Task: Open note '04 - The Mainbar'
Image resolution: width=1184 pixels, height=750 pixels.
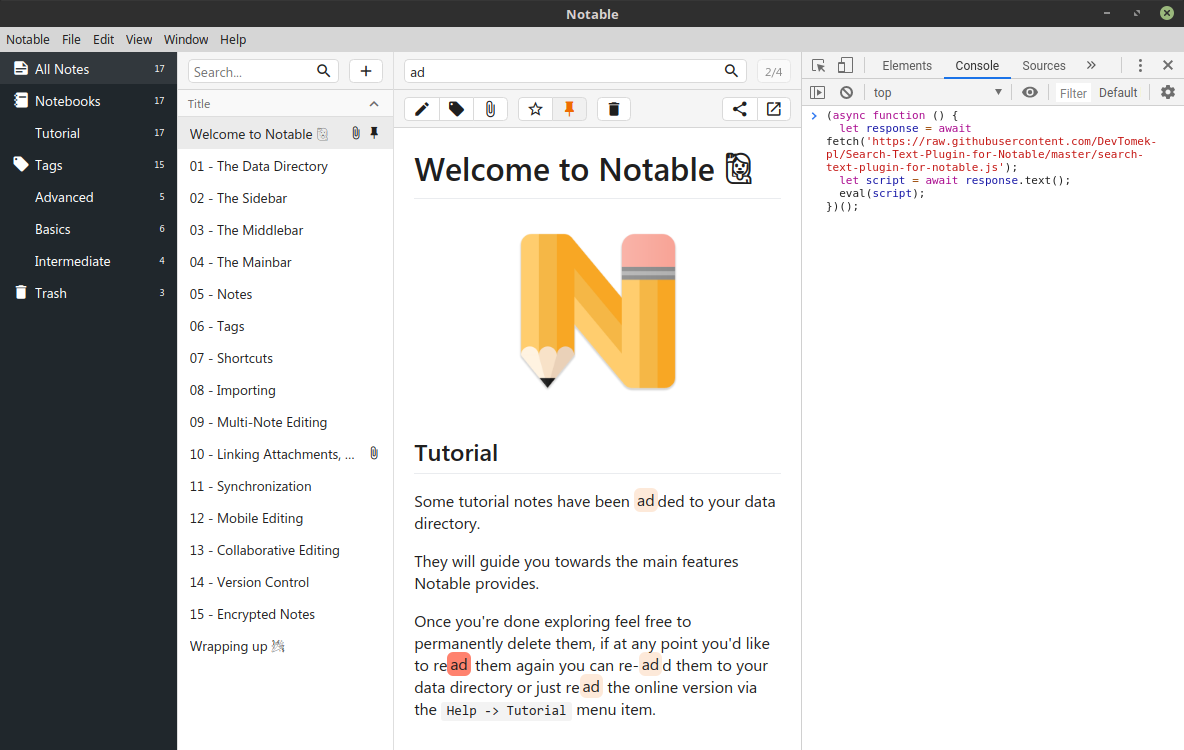Action: click(285, 262)
